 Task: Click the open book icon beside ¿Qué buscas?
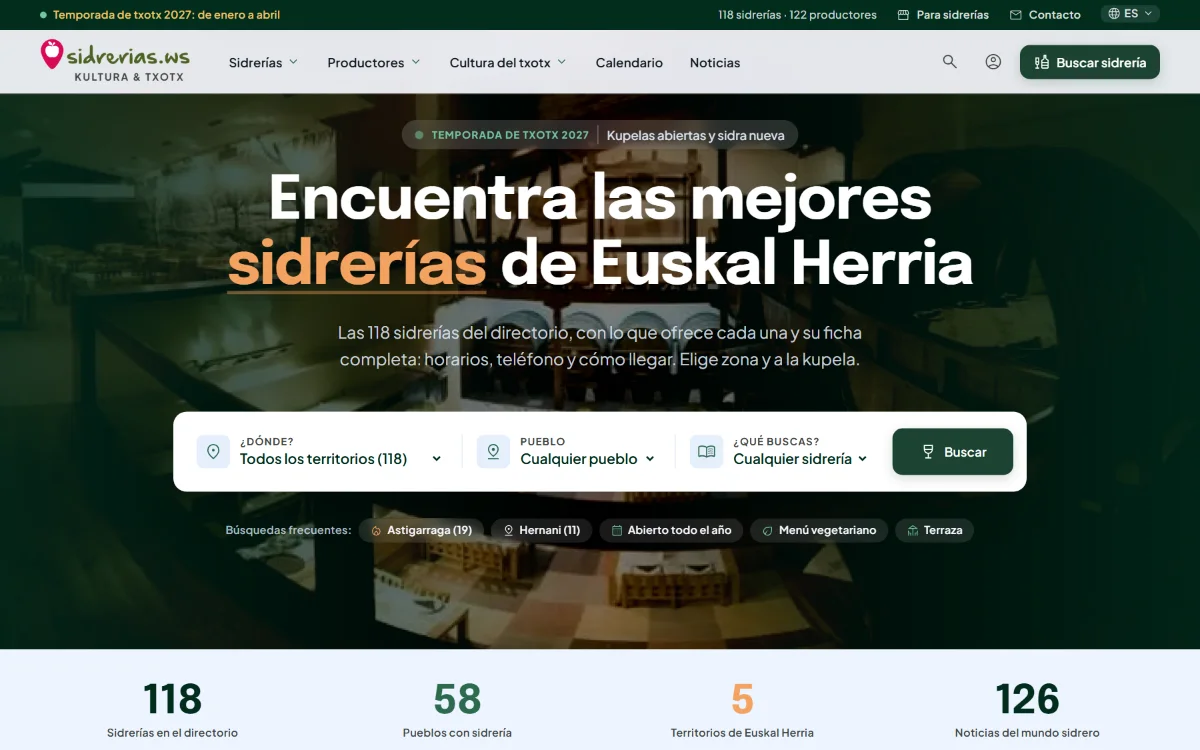[x=706, y=452]
